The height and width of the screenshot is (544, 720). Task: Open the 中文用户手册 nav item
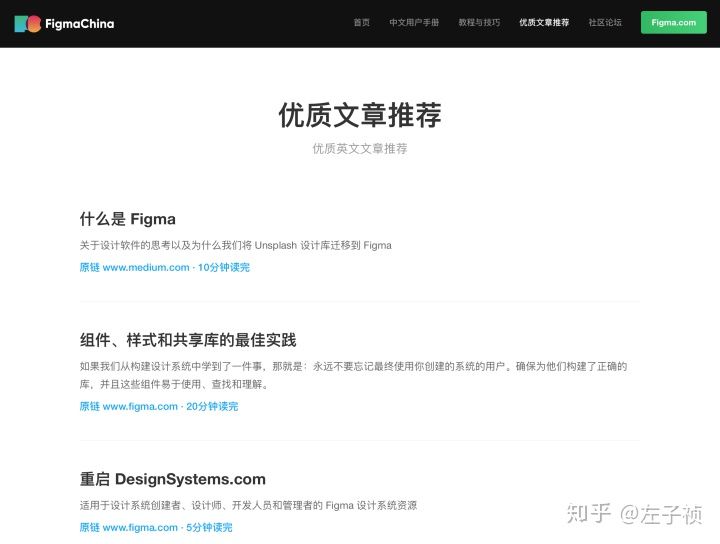pyautogui.click(x=414, y=22)
